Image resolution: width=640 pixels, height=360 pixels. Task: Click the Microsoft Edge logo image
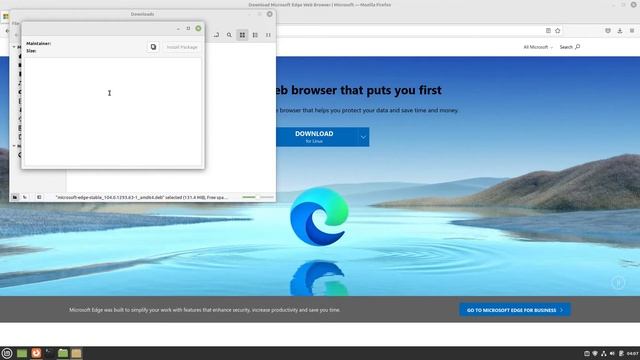point(319,216)
